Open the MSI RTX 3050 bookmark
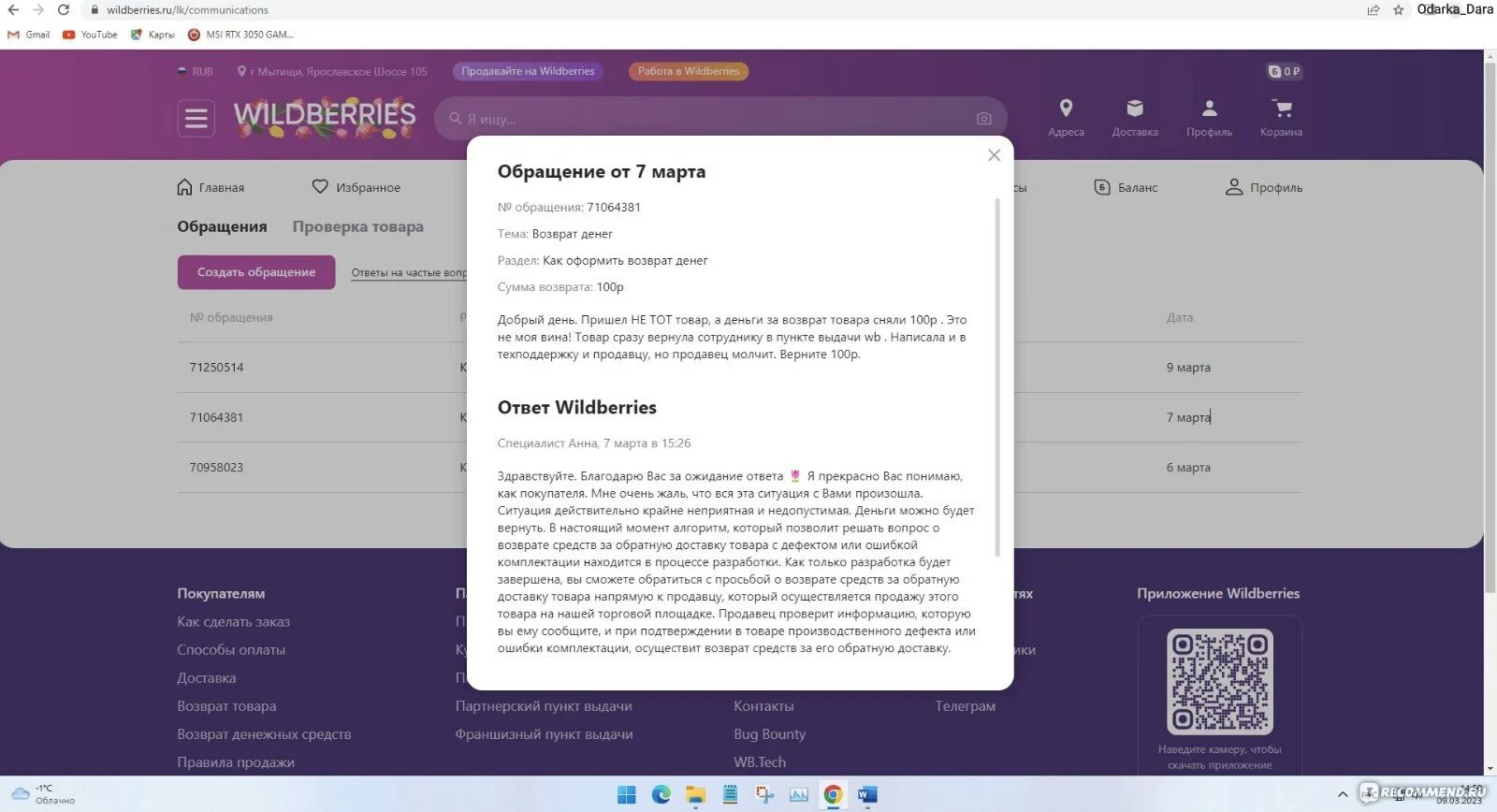Screen dimensions: 1497x812 click(x=240, y=35)
